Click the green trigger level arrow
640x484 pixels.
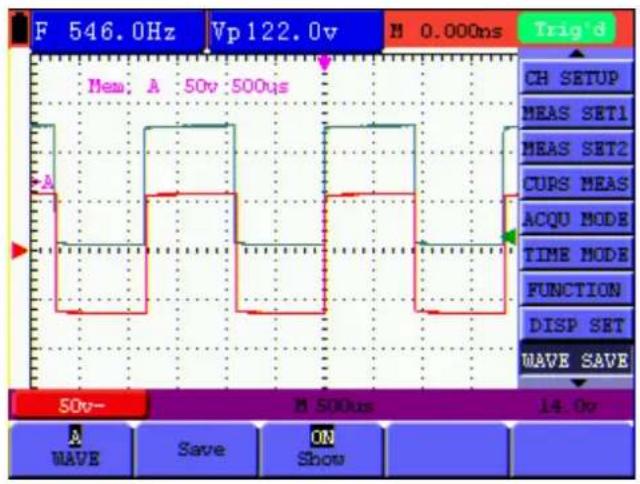coord(509,237)
